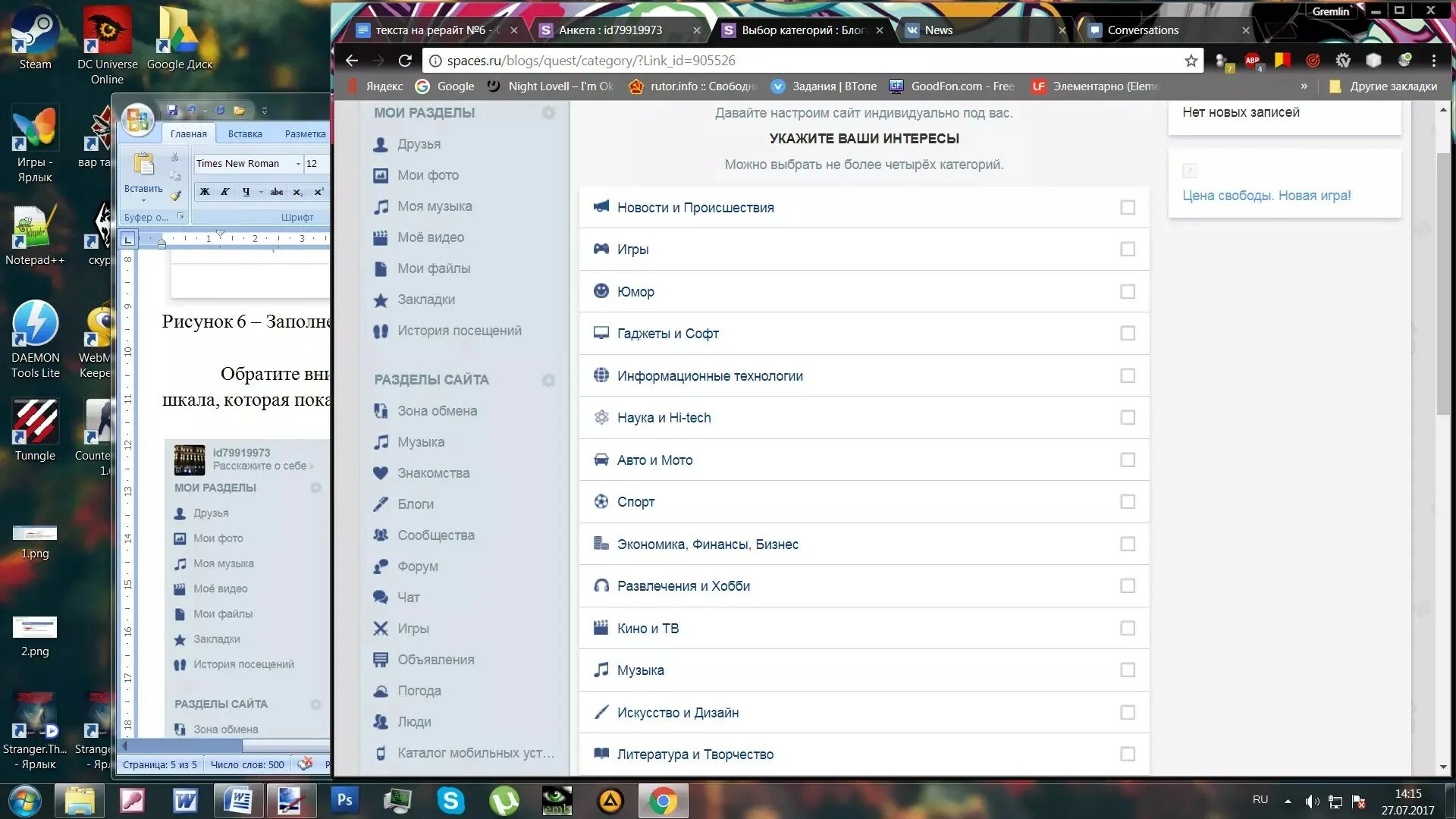Toggle checkbox for Юмор category
The height and width of the screenshot is (819, 1456).
[x=1128, y=291]
